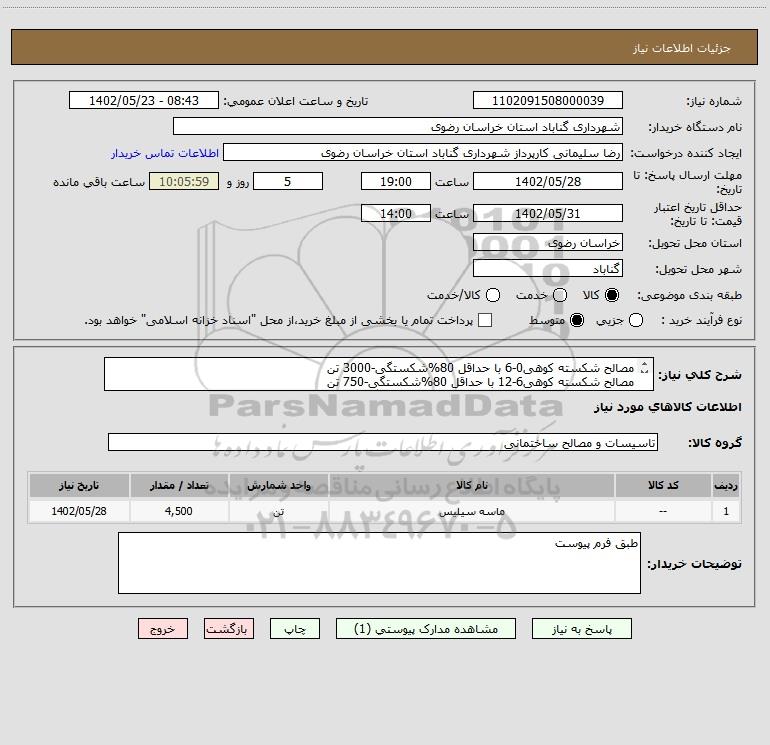770x745 pixels.
Task: Click the remaining time field 10:05:59
Action: pyautogui.click(x=184, y=181)
